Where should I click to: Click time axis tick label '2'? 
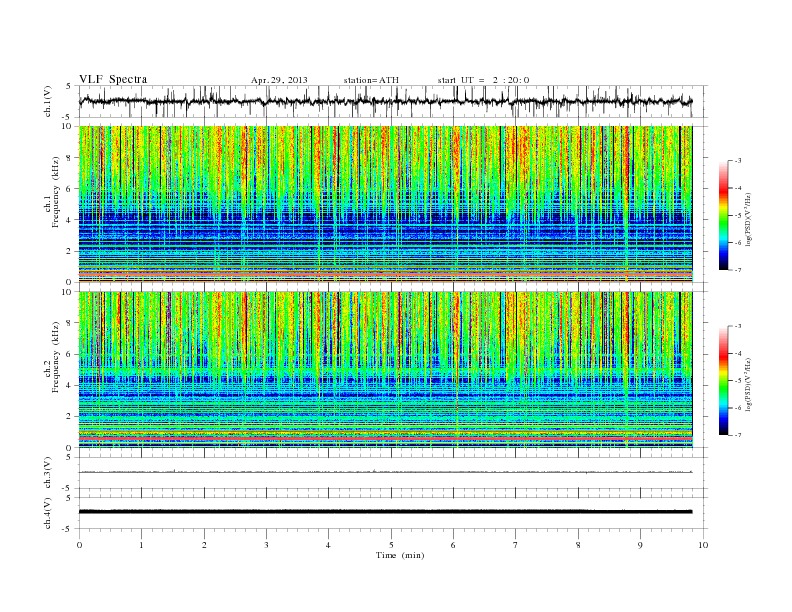tap(204, 545)
